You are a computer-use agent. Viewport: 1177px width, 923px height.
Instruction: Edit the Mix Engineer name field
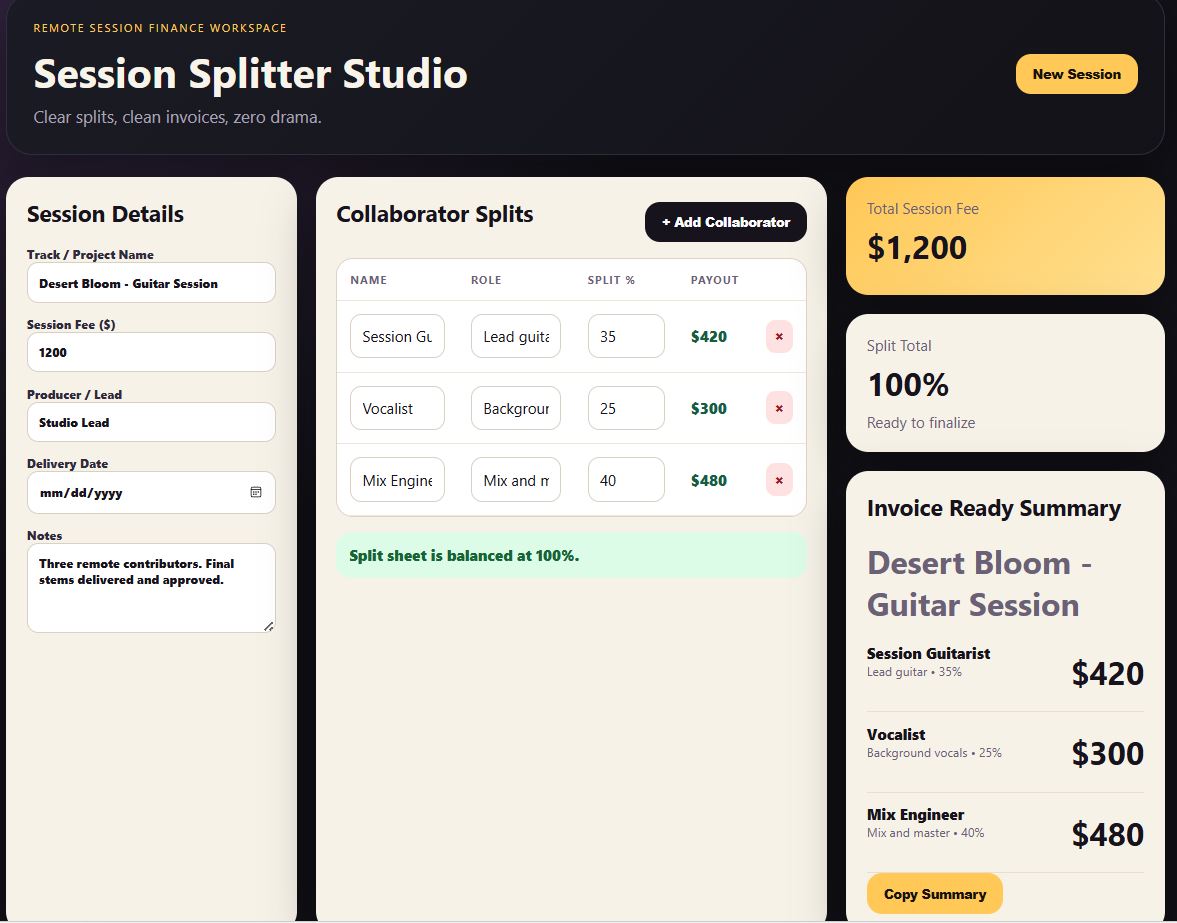[397, 480]
